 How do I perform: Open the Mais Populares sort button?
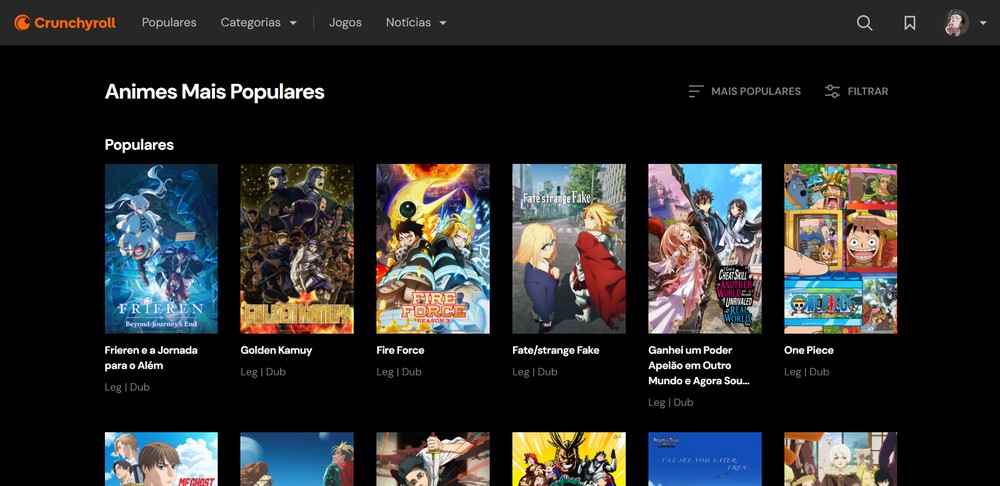(x=745, y=91)
